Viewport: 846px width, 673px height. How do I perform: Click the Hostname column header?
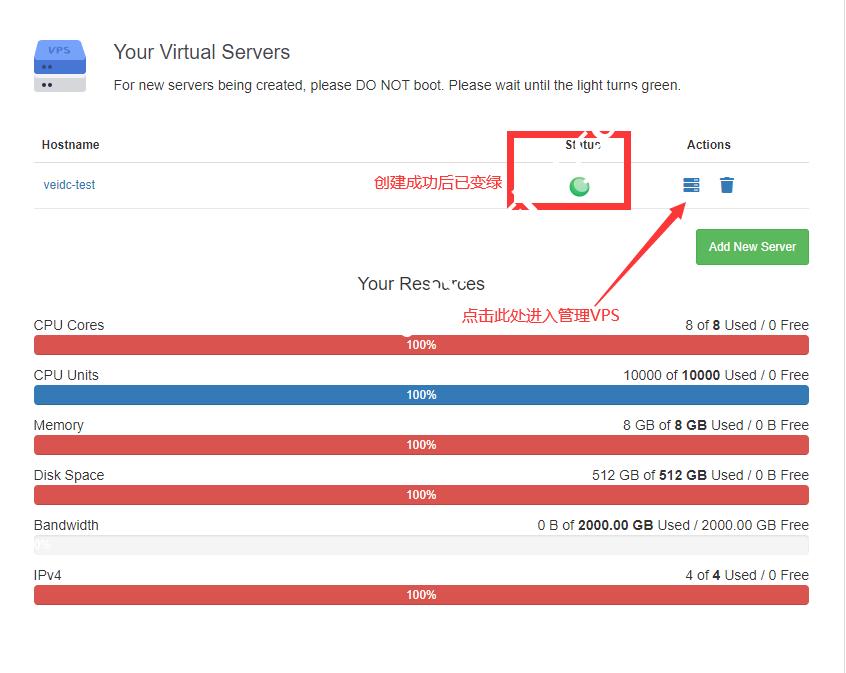71,145
